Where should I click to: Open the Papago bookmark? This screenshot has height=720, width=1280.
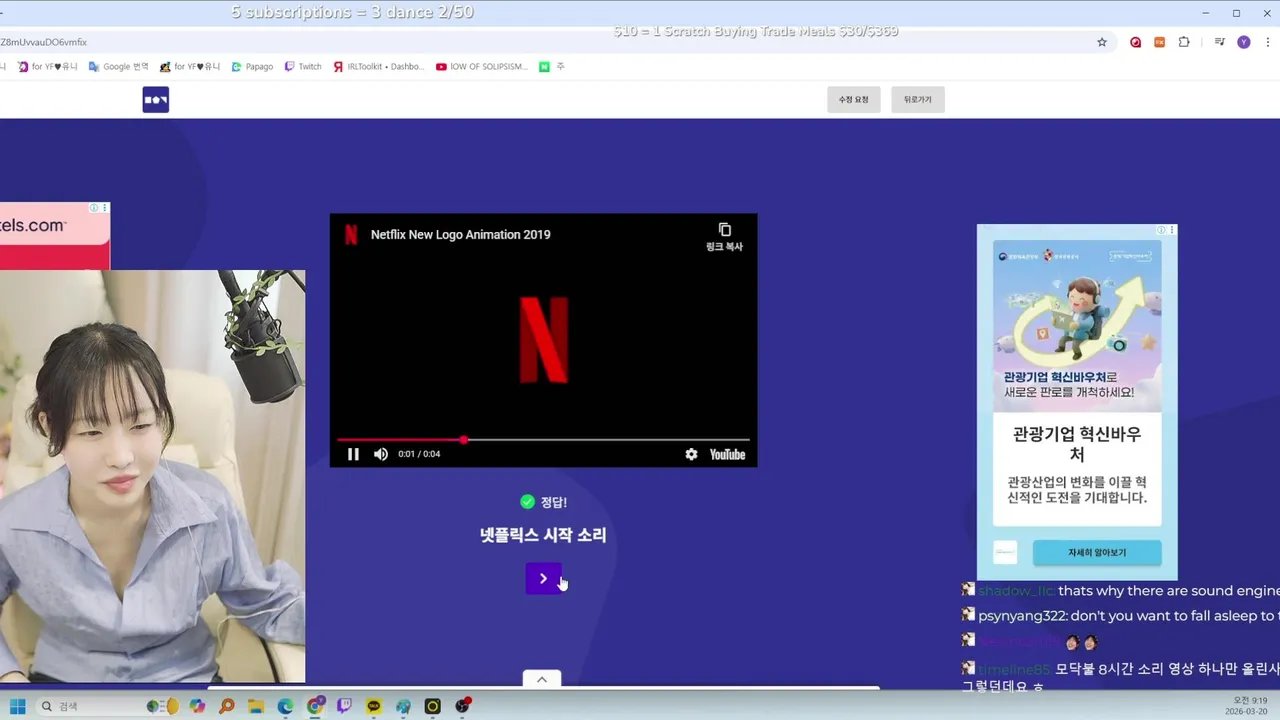point(252,66)
